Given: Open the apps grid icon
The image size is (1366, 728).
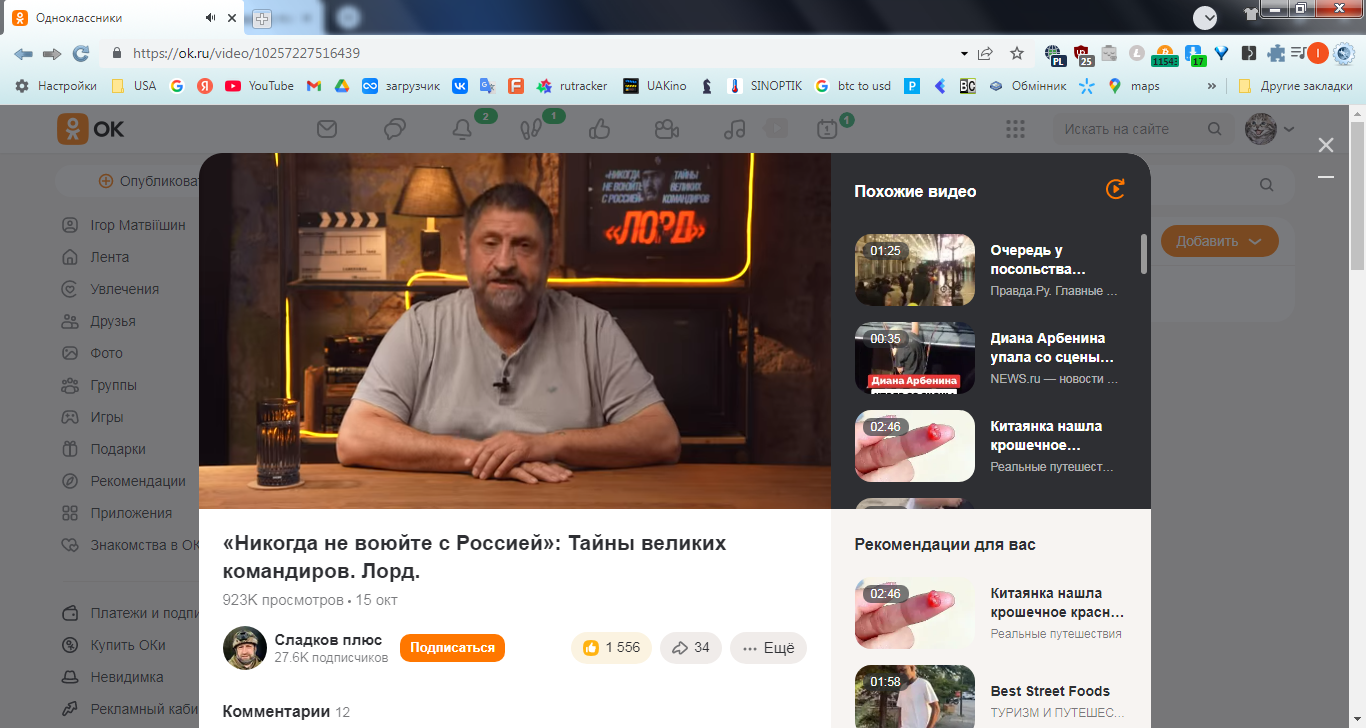Looking at the screenshot, I should click(x=1016, y=129).
